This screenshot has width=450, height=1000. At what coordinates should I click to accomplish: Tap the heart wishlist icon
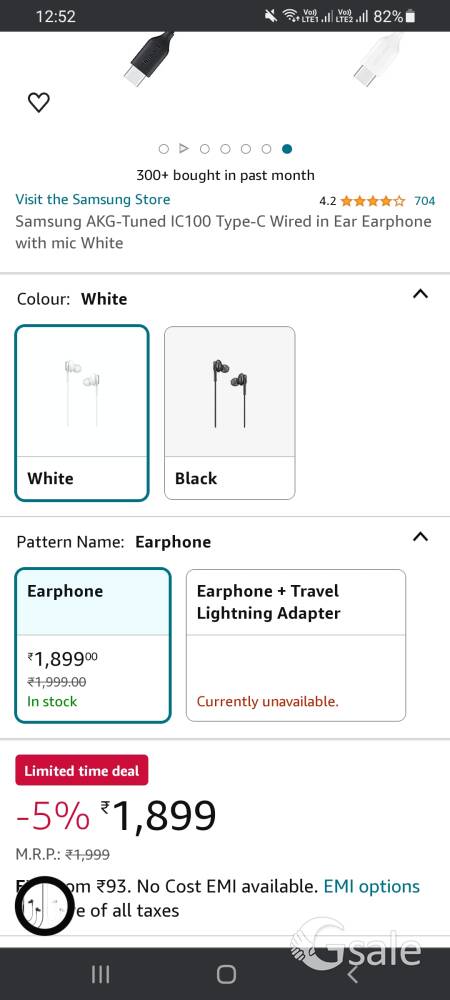pyautogui.click(x=39, y=102)
